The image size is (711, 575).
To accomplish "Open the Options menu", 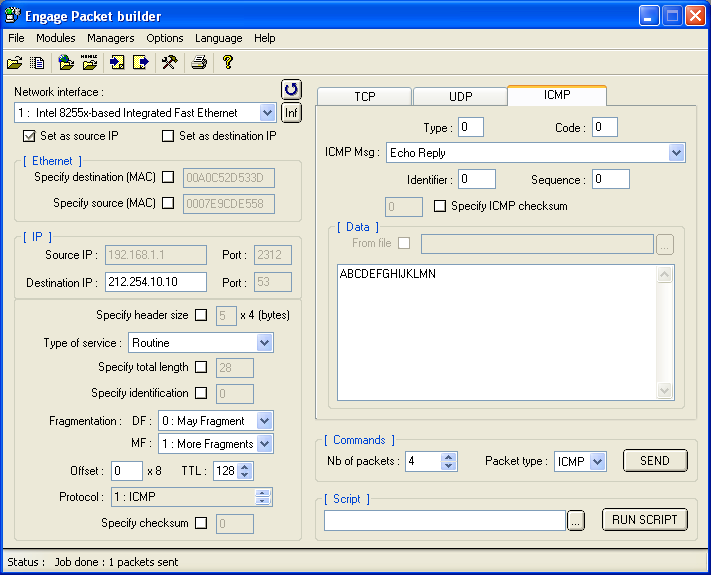I will (x=165, y=38).
